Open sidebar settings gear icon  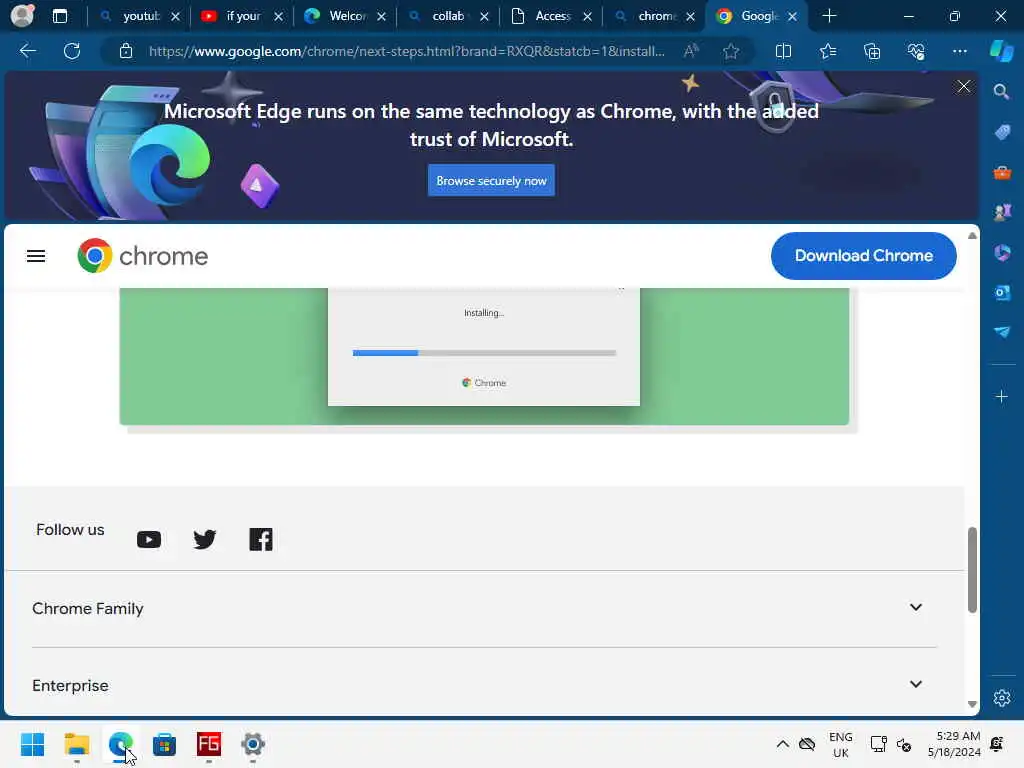coord(1002,698)
